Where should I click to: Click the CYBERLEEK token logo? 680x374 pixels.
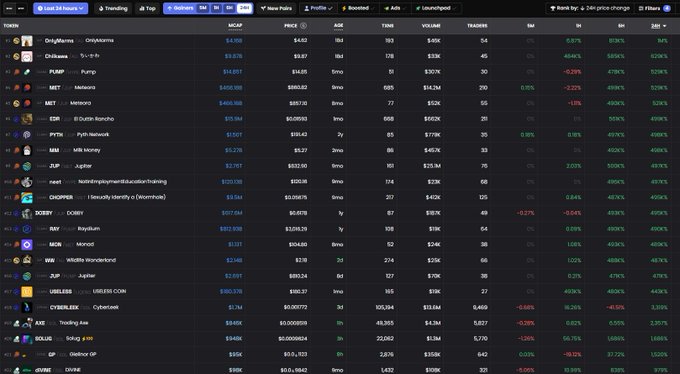click(x=27, y=308)
